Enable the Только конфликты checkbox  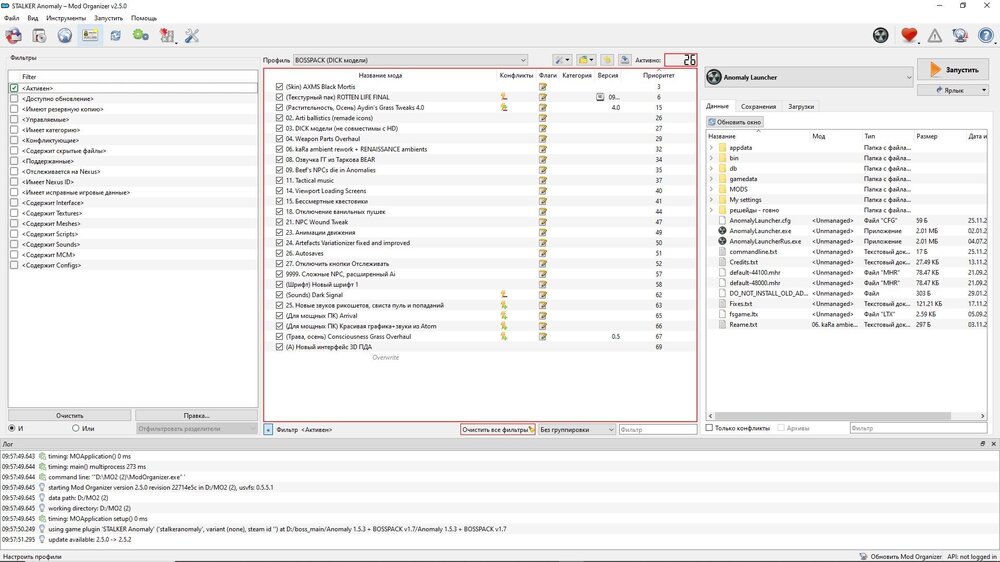click(710, 428)
